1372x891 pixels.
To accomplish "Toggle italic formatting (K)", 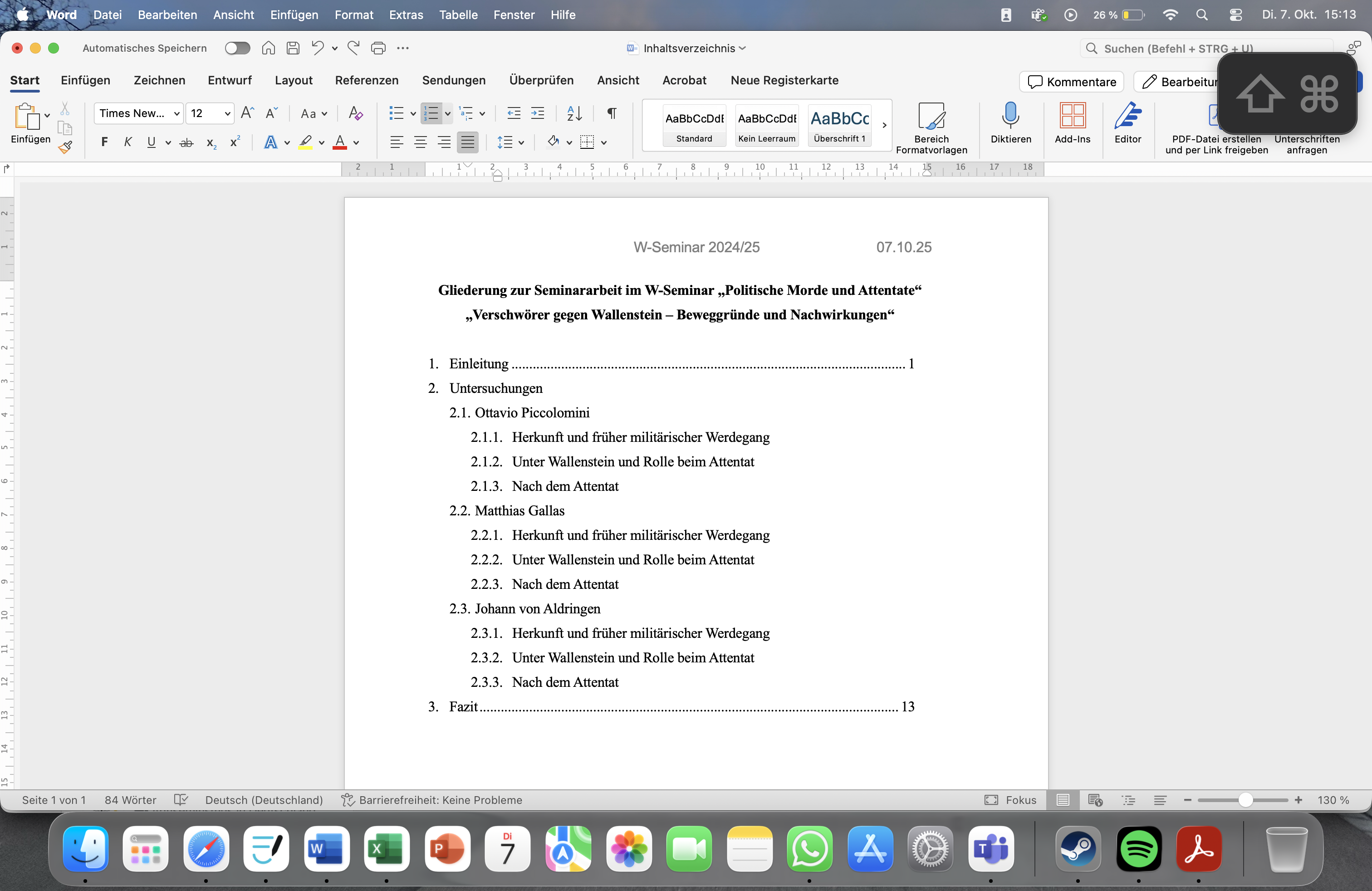I will pos(128,142).
